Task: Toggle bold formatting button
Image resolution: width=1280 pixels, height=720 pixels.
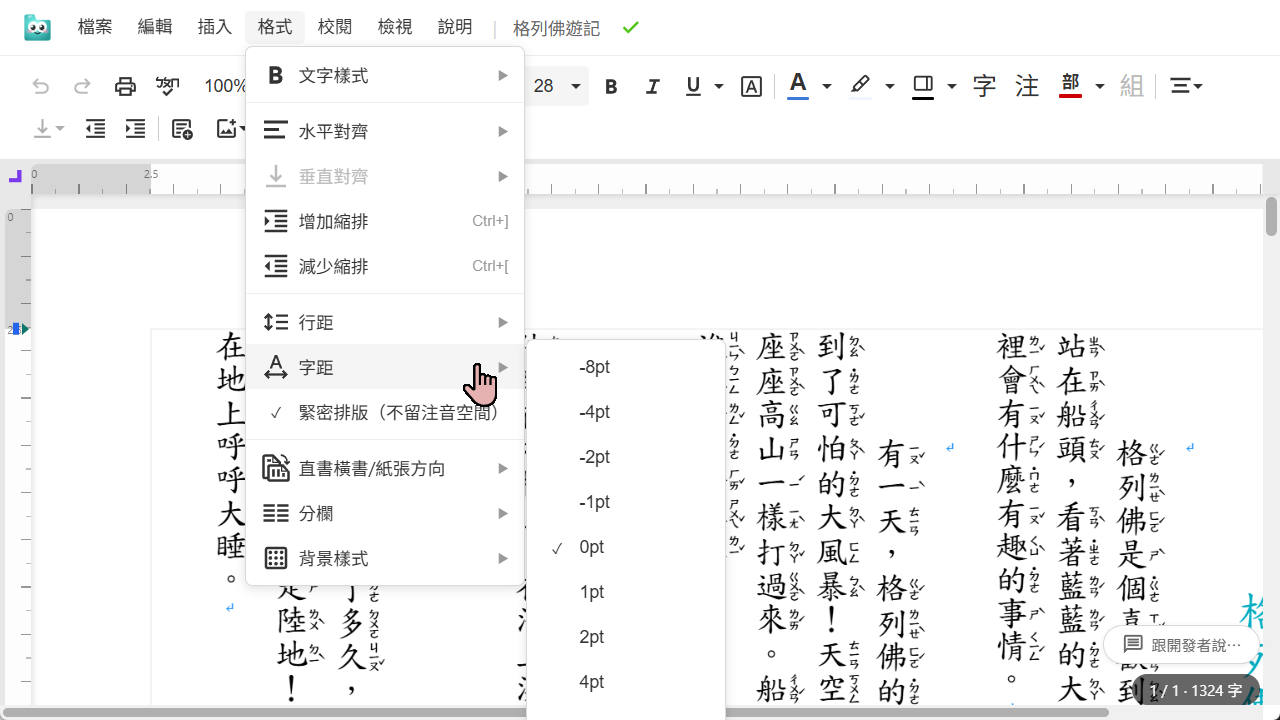Action: [611, 87]
